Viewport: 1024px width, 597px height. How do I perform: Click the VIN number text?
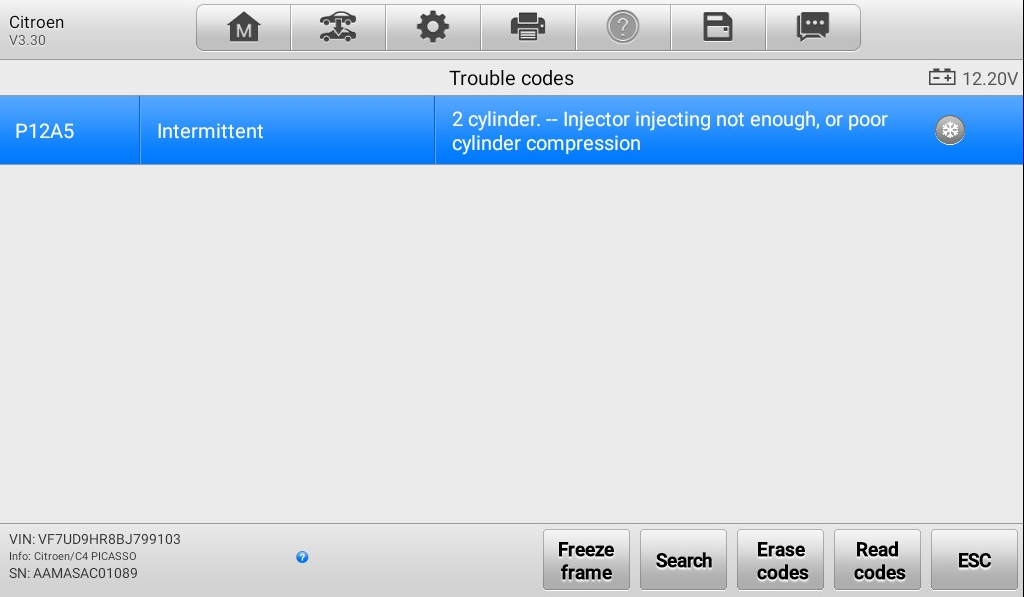95,540
